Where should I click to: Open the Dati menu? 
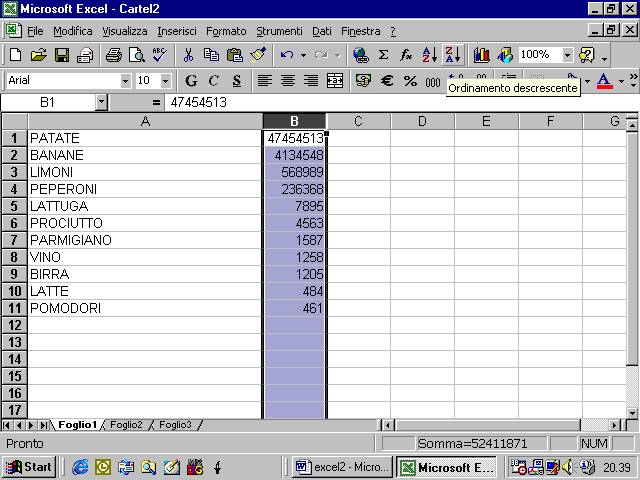321,31
